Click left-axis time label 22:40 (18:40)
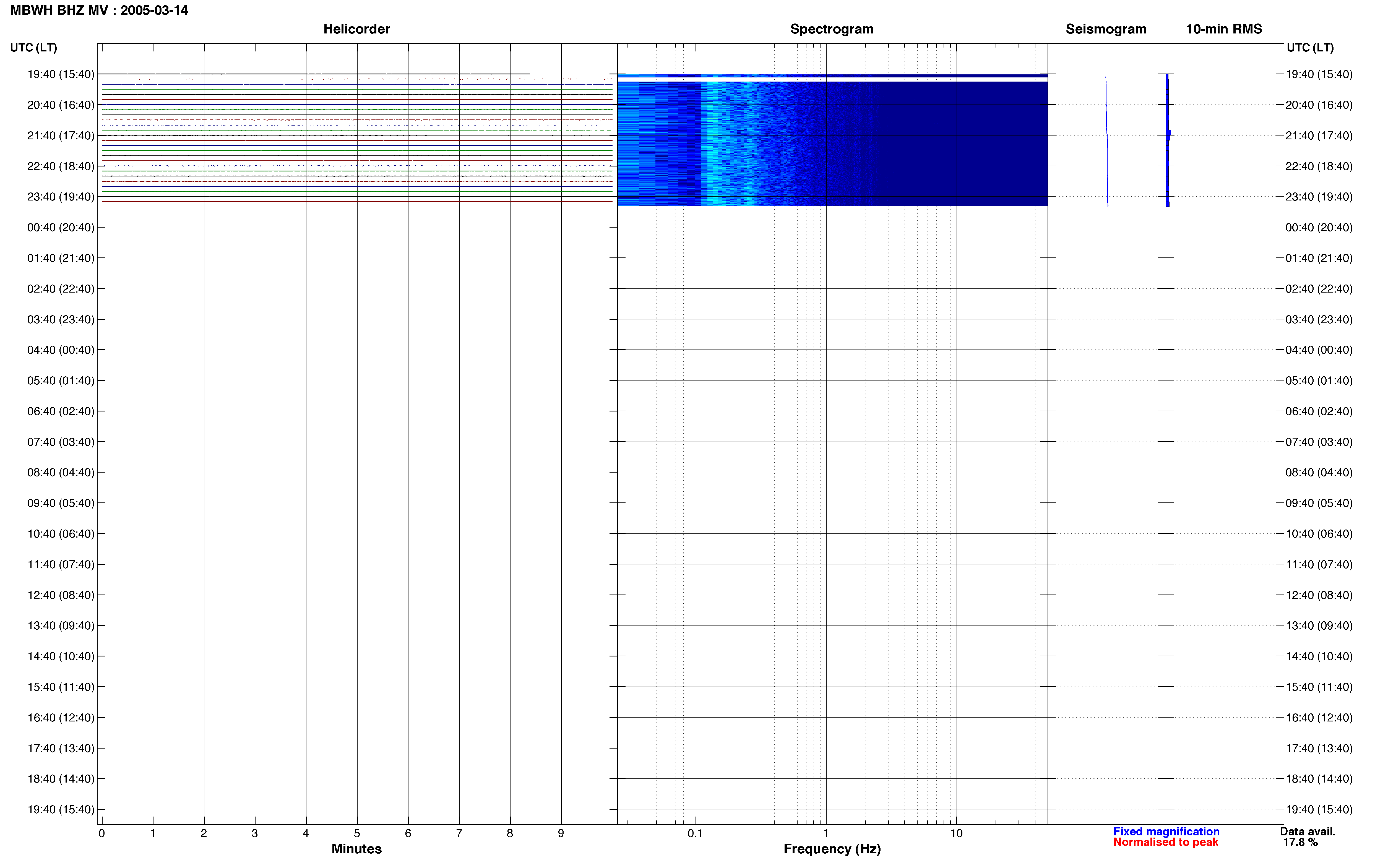 click(61, 166)
